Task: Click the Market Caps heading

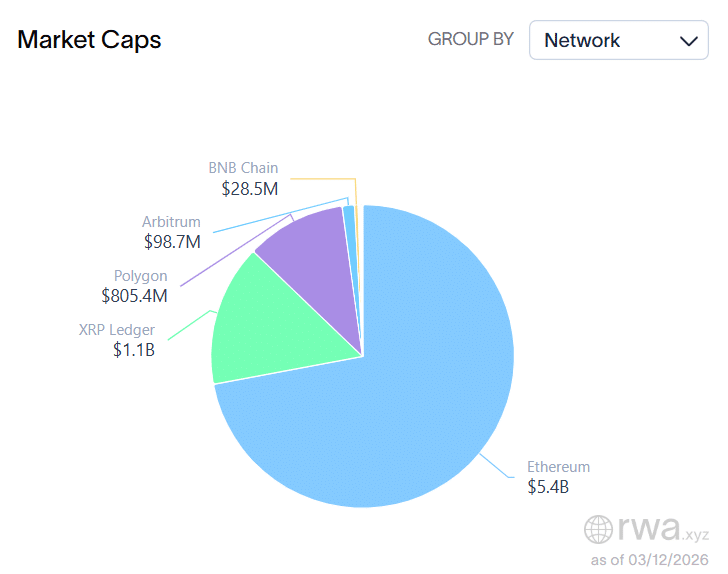Action: pyautogui.click(x=89, y=40)
